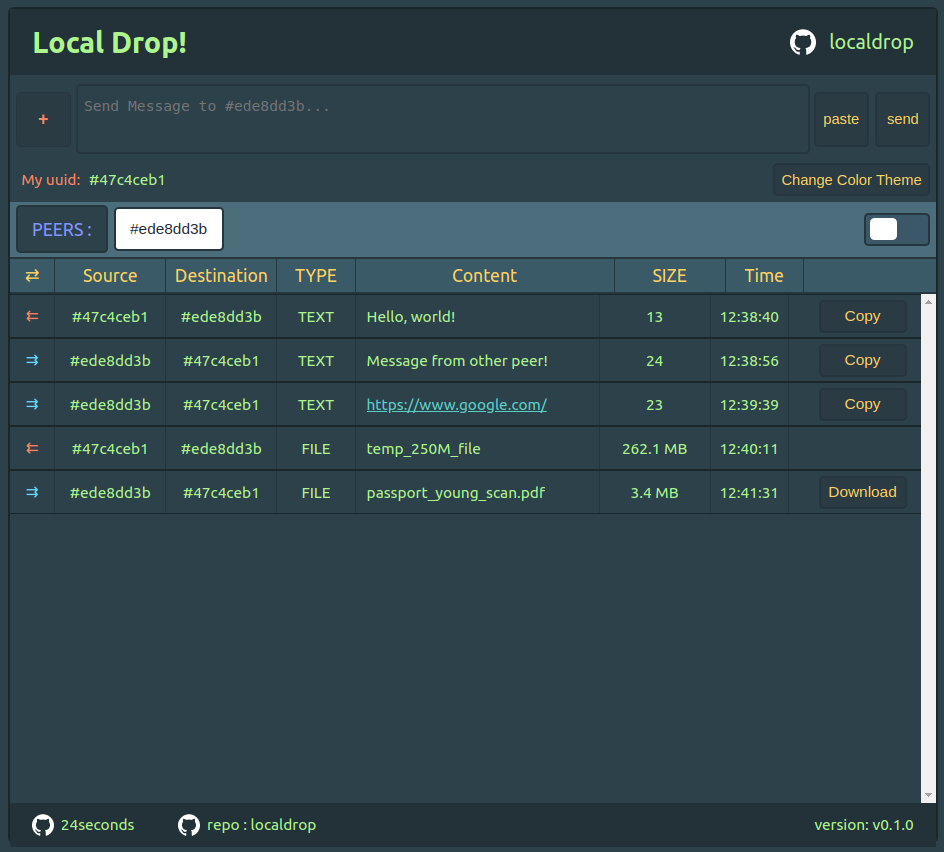
Task: Open the https://www.google.com/ link
Action: pos(456,405)
